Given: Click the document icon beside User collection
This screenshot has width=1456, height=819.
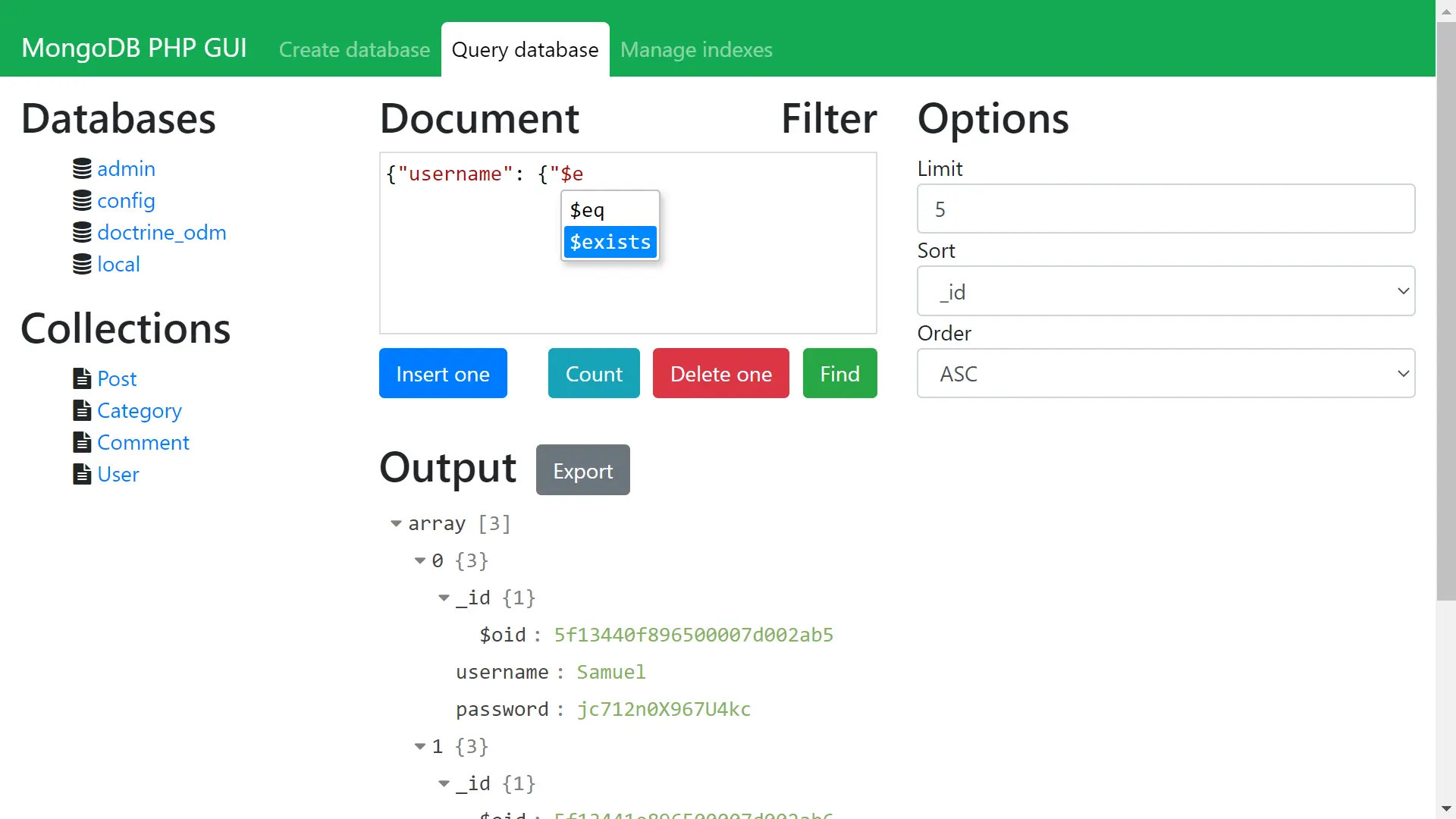Looking at the screenshot, I should (x=82, y=473).
